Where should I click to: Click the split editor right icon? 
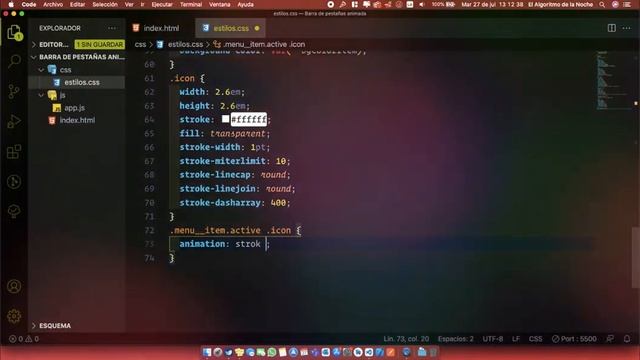pyautogui.click(x=611, y=28)
